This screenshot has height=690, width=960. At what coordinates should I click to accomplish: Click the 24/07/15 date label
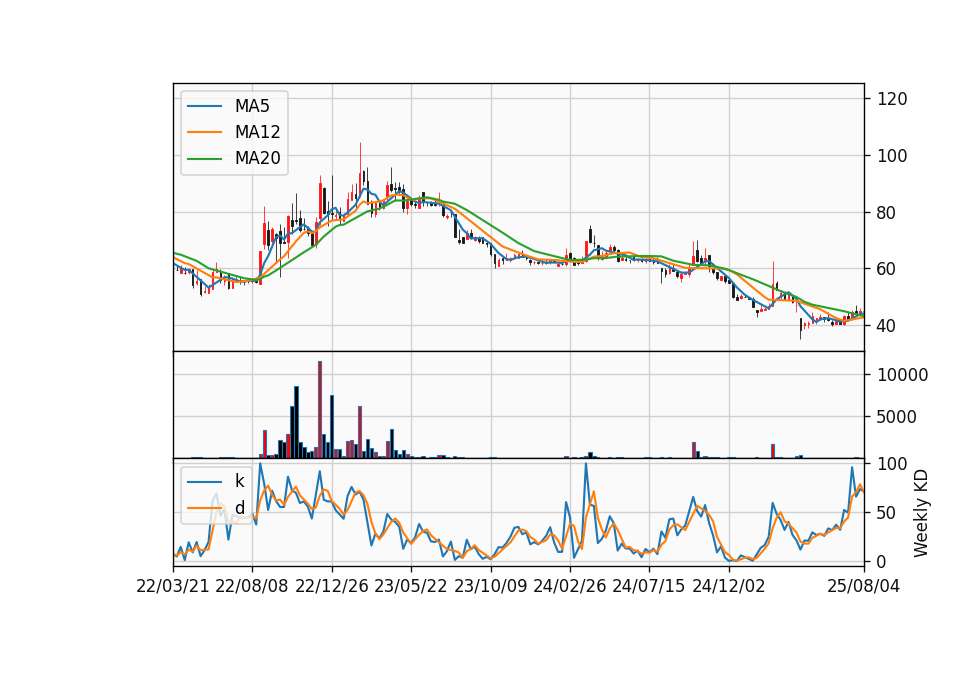click(649, 586)
